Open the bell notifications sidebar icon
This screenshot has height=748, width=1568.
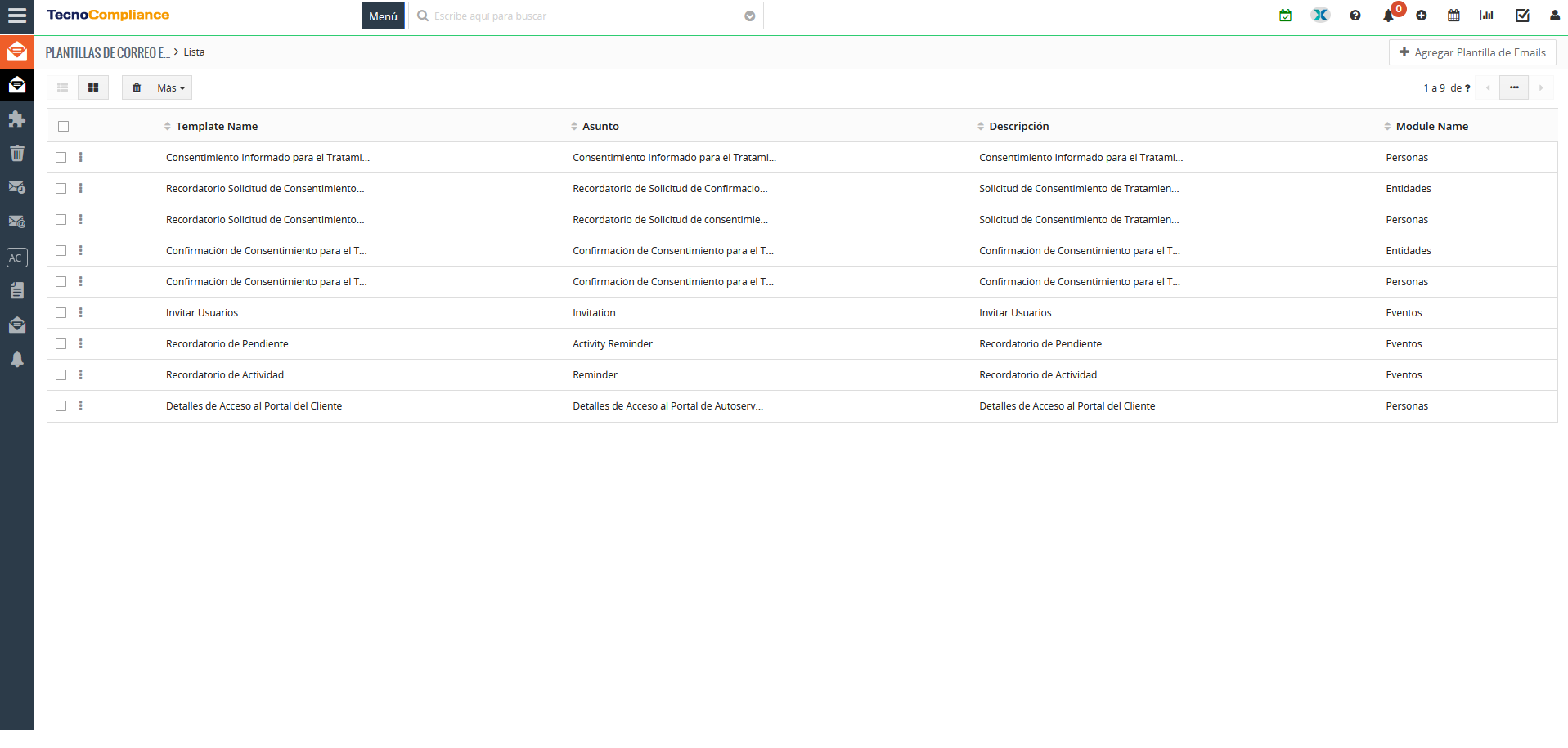coord(17,359)
